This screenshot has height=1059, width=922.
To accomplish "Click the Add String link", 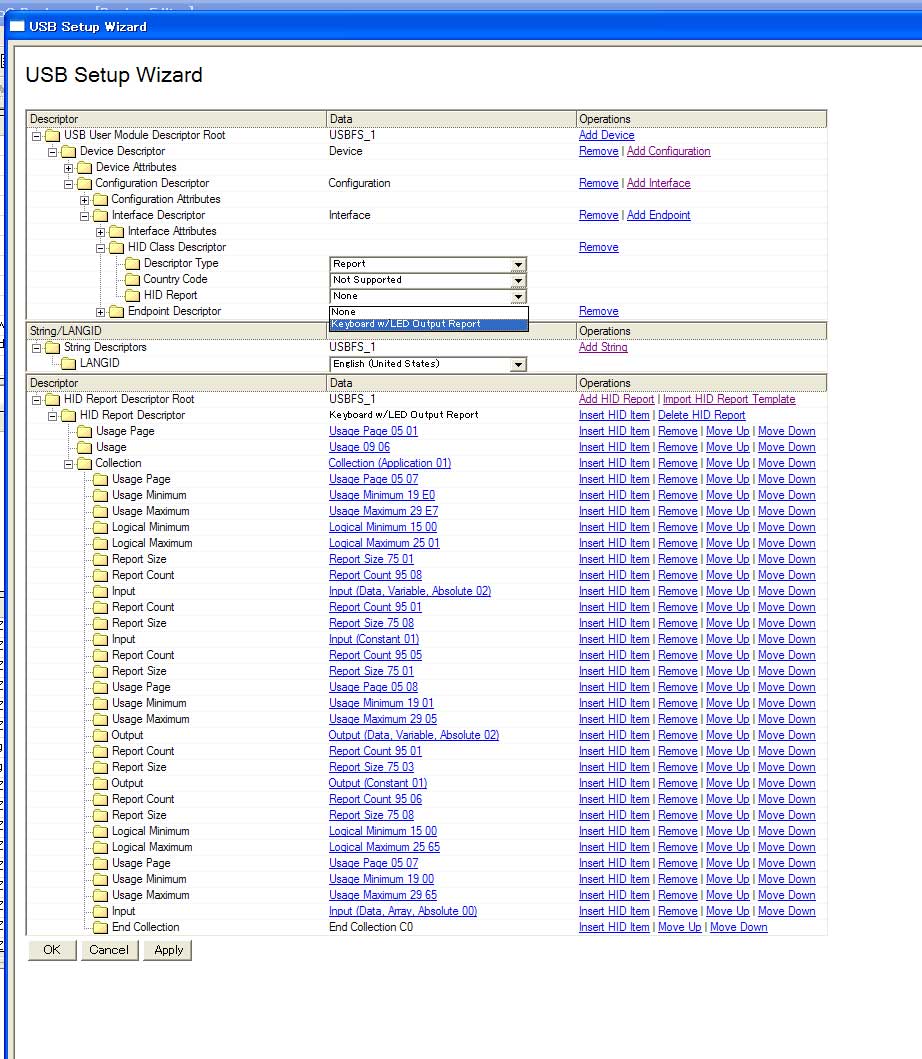I will coord(603,347).
